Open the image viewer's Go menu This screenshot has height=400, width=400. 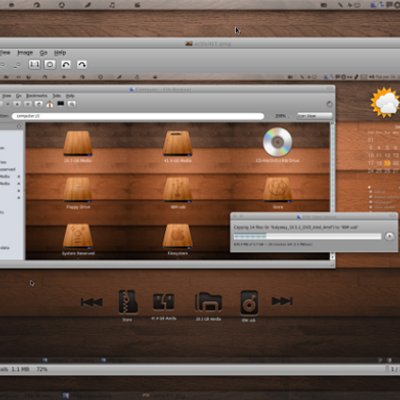tap(43, 53)
